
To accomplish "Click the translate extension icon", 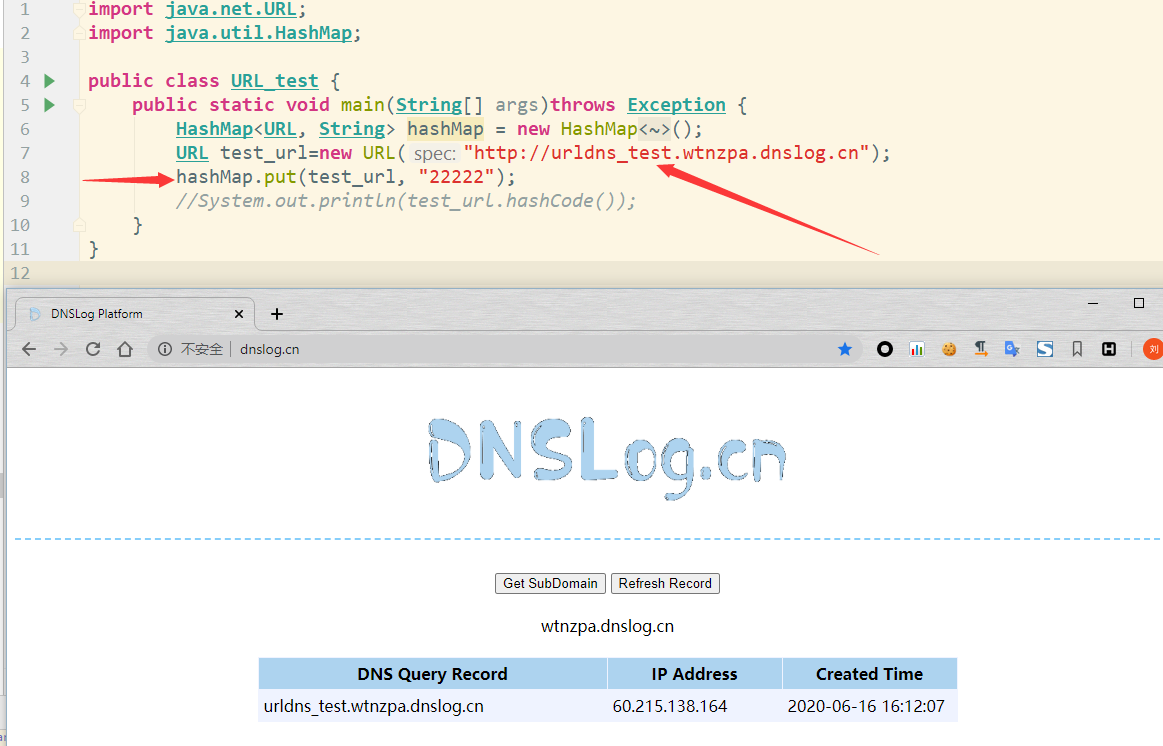I will point(1012,349).
